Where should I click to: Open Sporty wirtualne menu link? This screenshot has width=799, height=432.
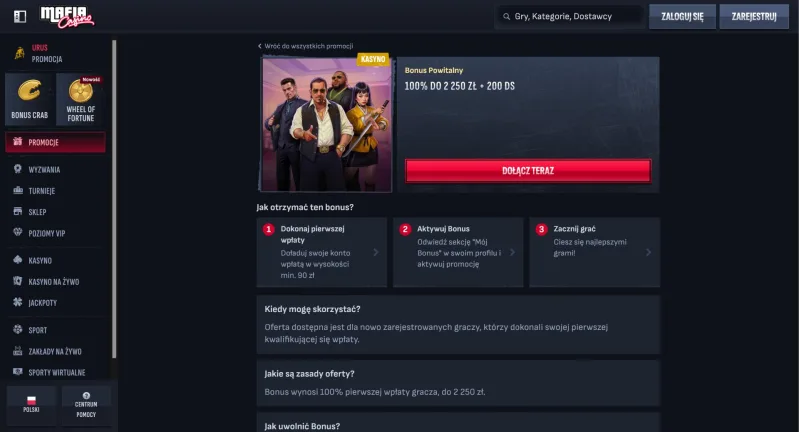pos(56,372)
